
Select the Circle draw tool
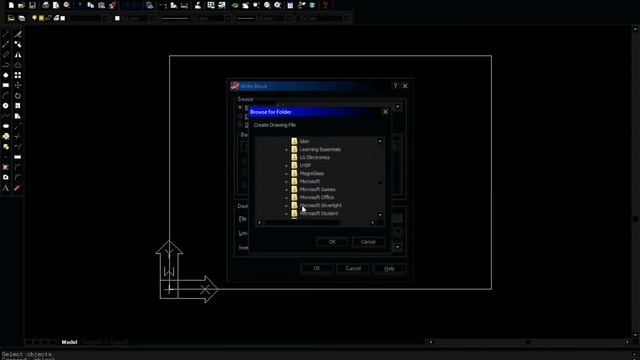point(6,106)
